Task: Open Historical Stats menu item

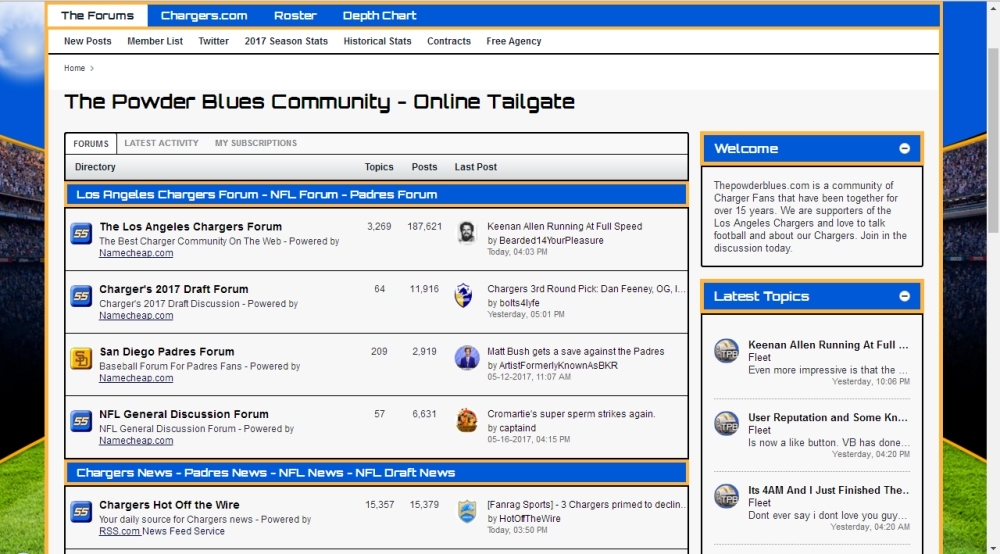Action: [378, 41]
